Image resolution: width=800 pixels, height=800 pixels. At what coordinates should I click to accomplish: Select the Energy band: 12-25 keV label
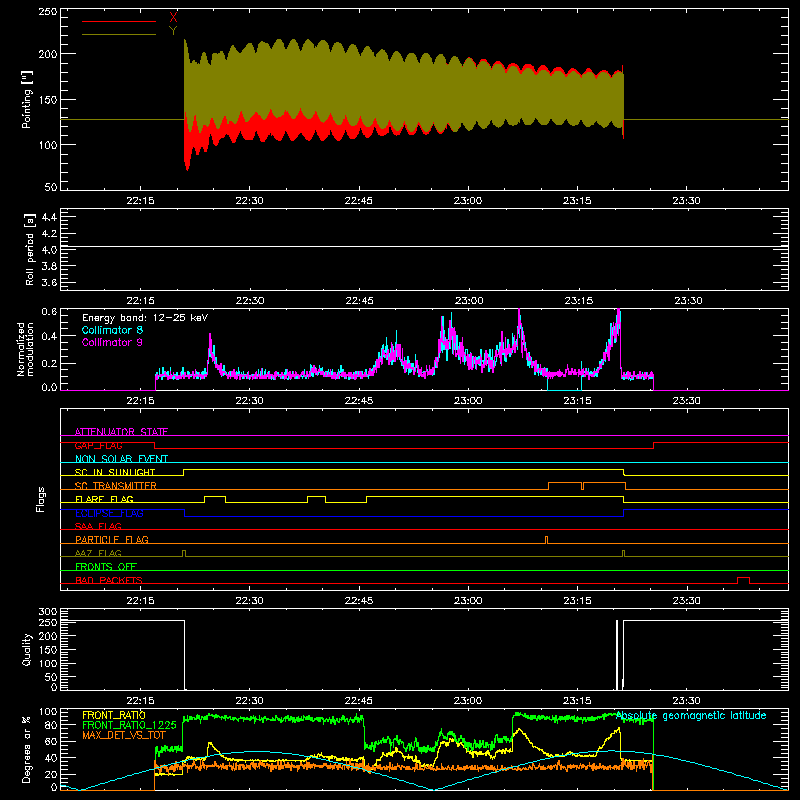pos(145,318)
